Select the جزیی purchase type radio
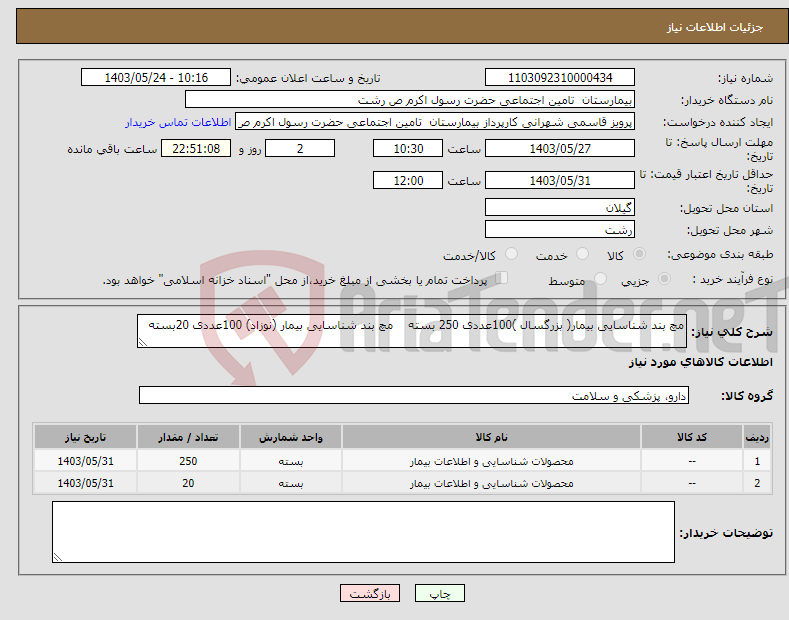 [664, 279]
